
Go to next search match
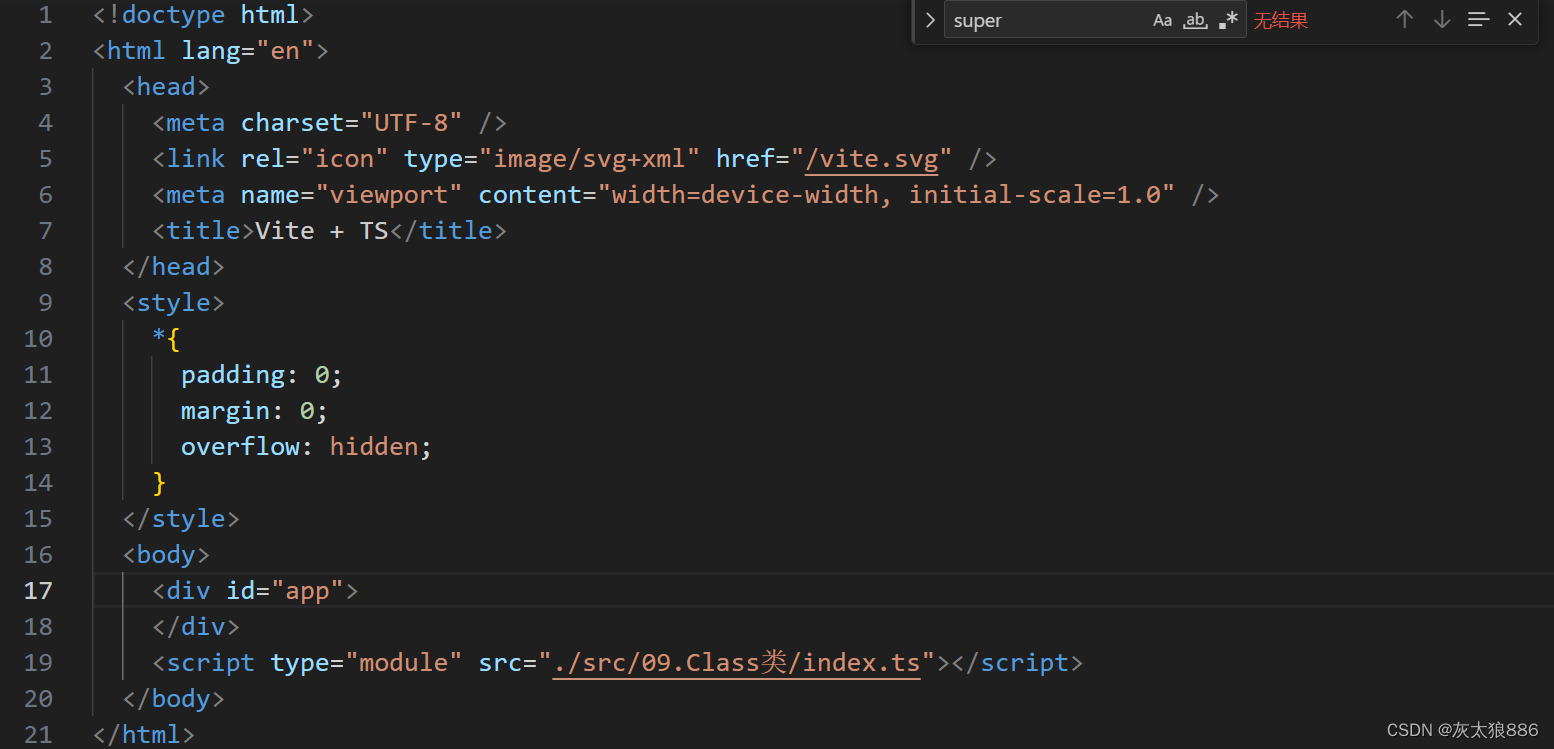pos(1441,19)
